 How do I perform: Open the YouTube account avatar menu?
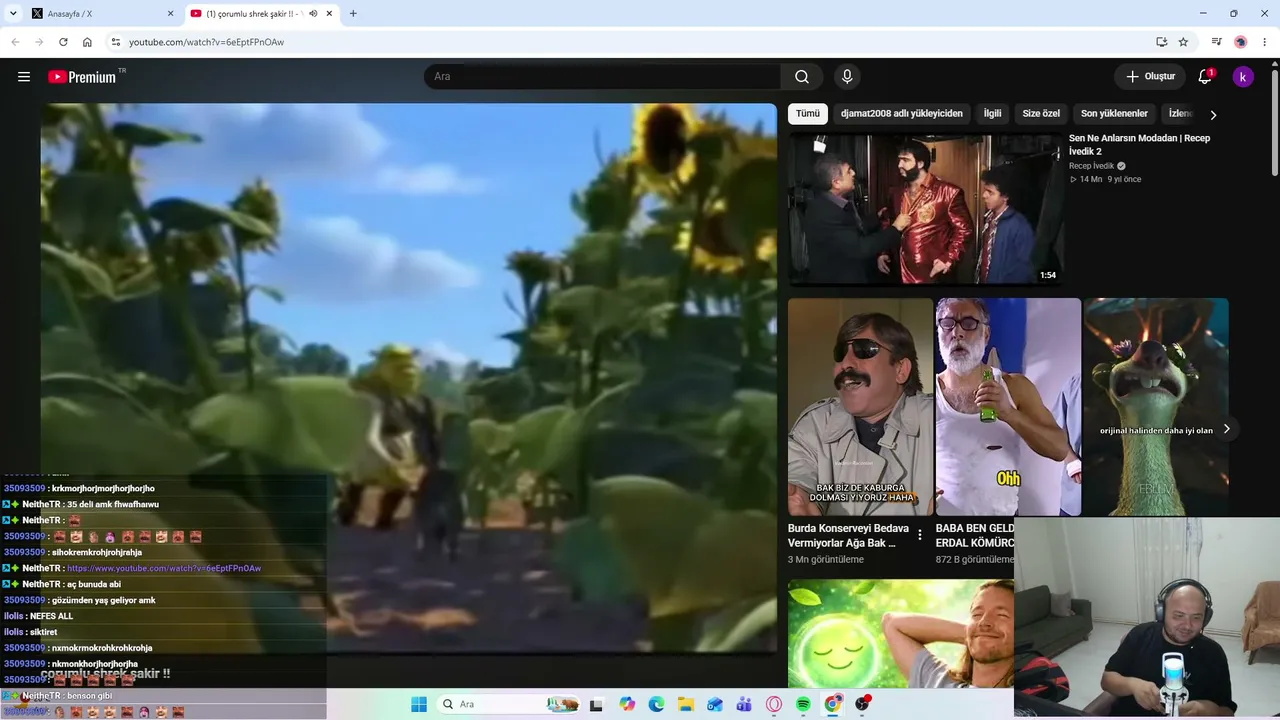coord(1243,77)
